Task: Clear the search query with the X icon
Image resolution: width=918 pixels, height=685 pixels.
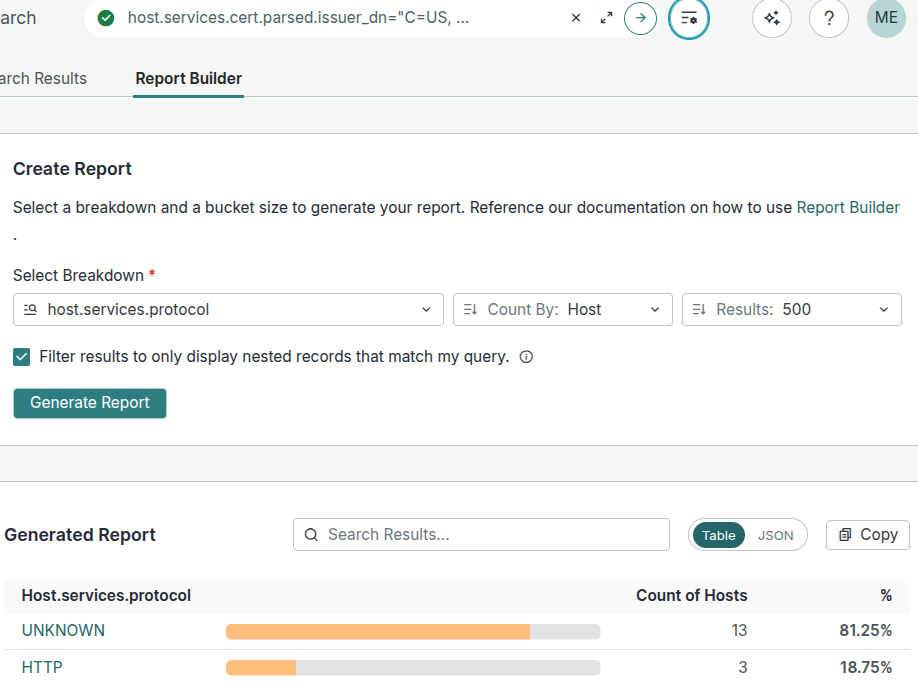Action: coord(576,18)
